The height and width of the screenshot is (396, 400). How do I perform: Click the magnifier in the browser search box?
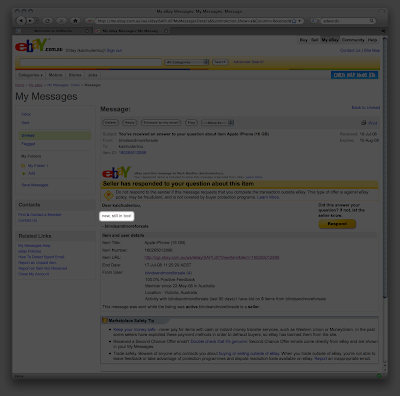[371, 21]
